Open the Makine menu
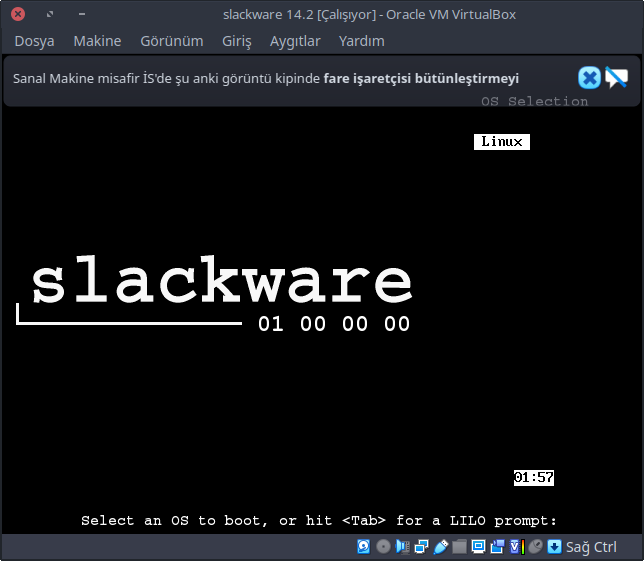 click(97, 41)
